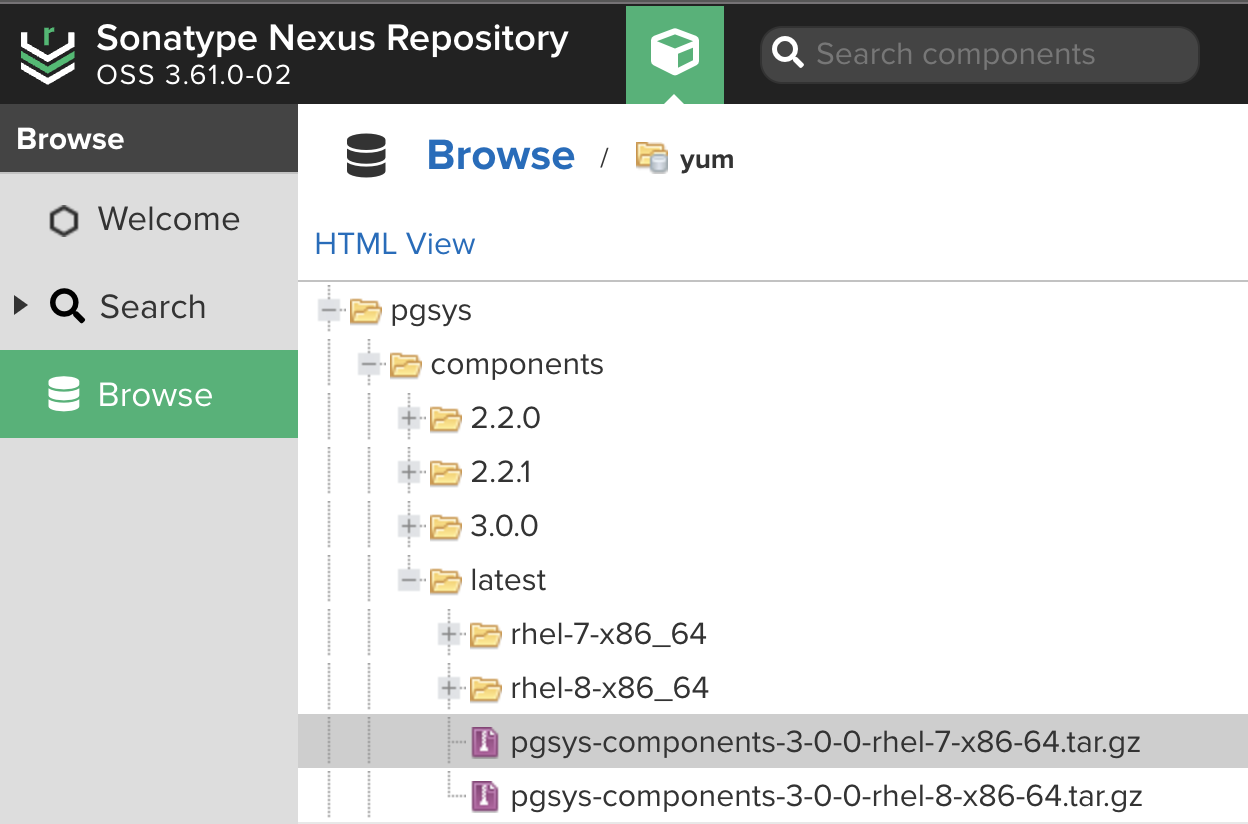
Task: Click the Browse database icon in sidebar
Action: coord(63,394)
